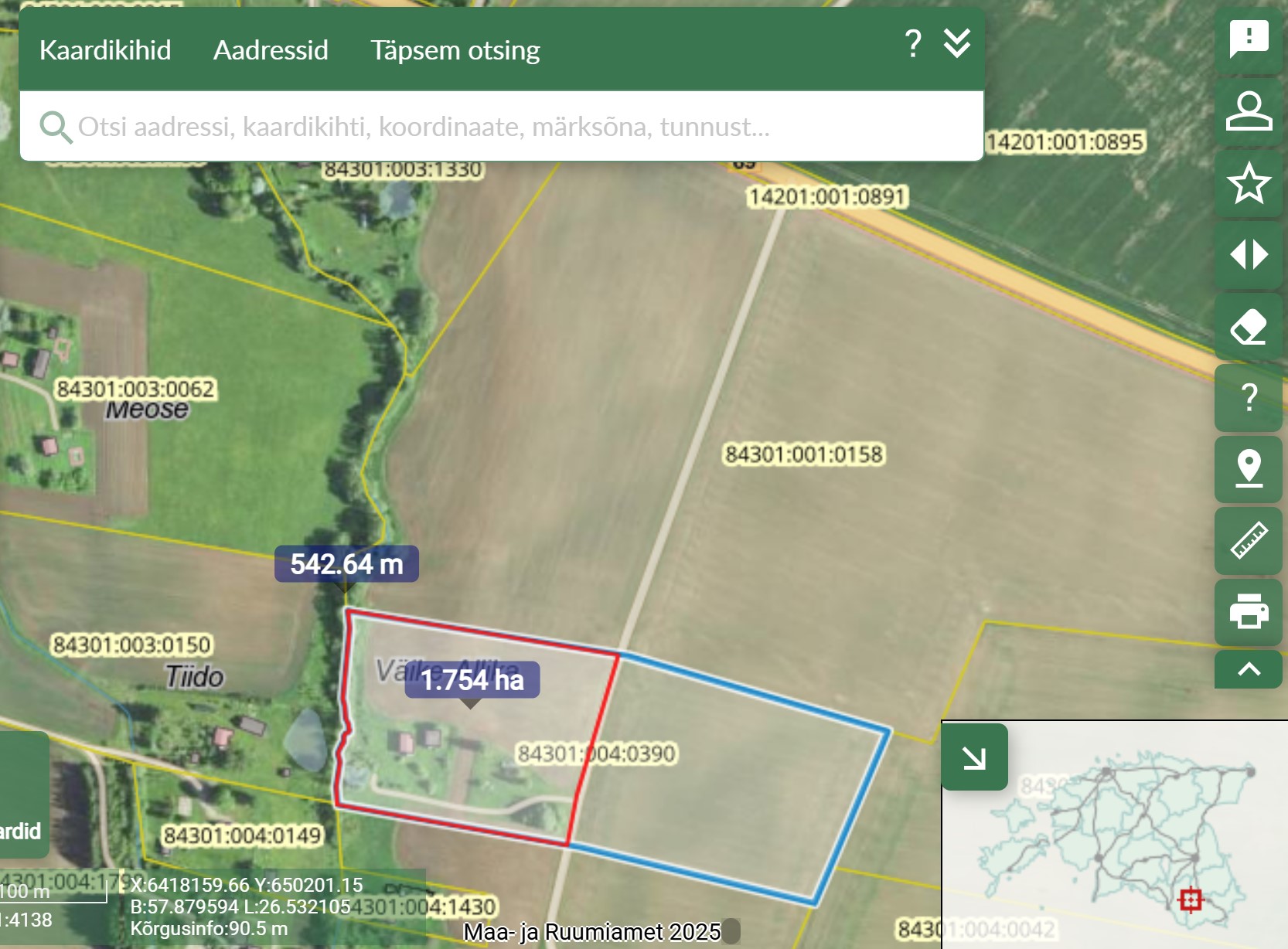Click the Kõrgusinfo:90.5 m elevation readout
Screen dimensions: 1288x949
(209, 928)
